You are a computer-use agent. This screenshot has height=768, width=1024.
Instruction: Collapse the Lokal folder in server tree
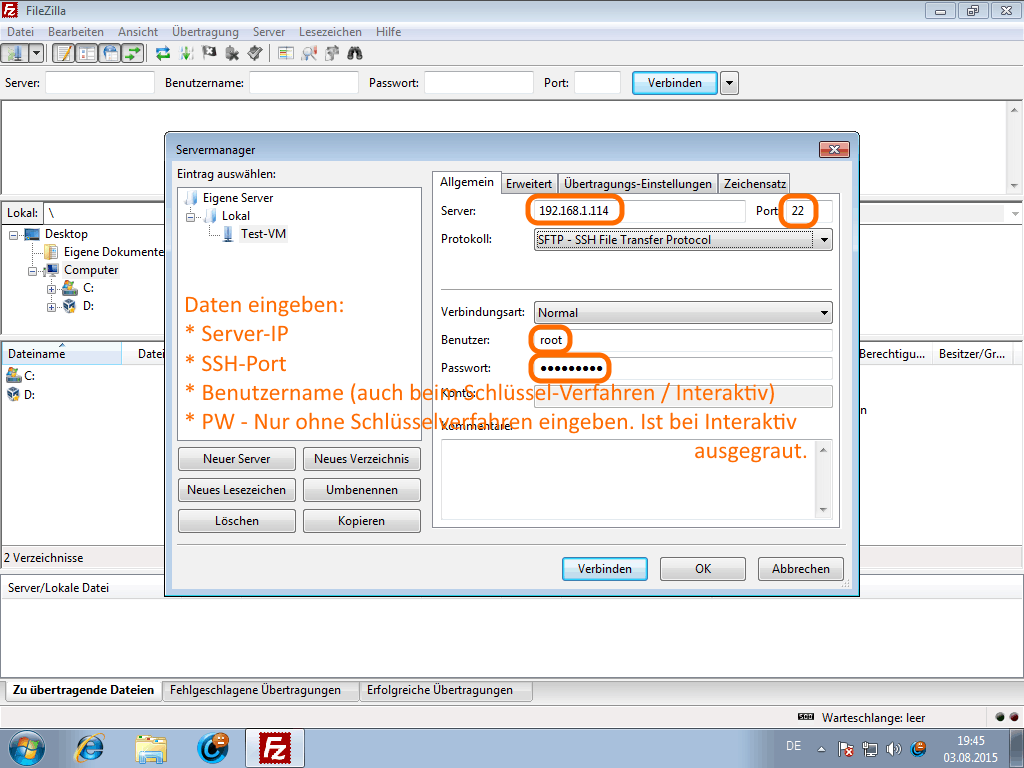coord(191,216)
